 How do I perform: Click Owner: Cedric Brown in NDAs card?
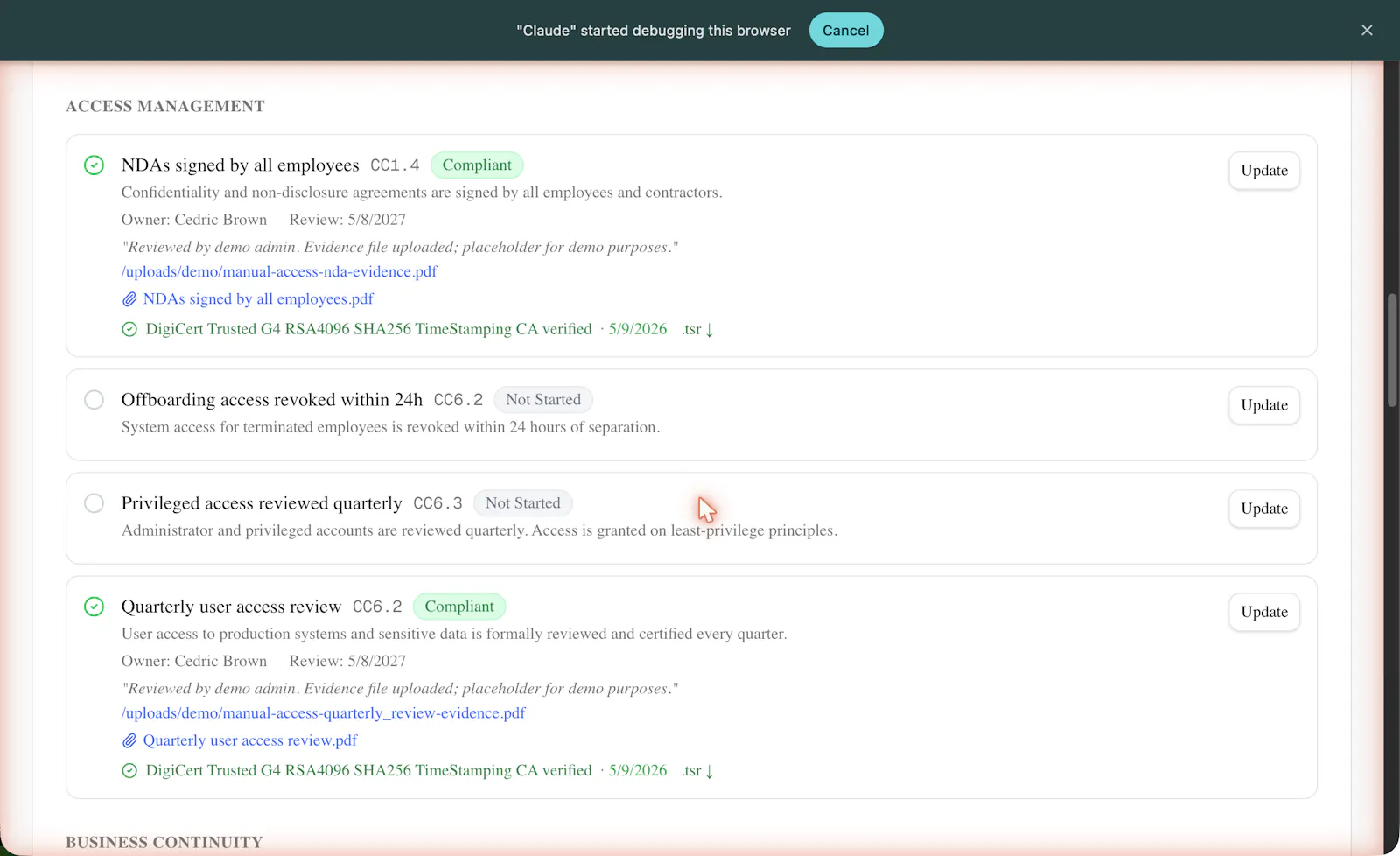pos(194,220)
